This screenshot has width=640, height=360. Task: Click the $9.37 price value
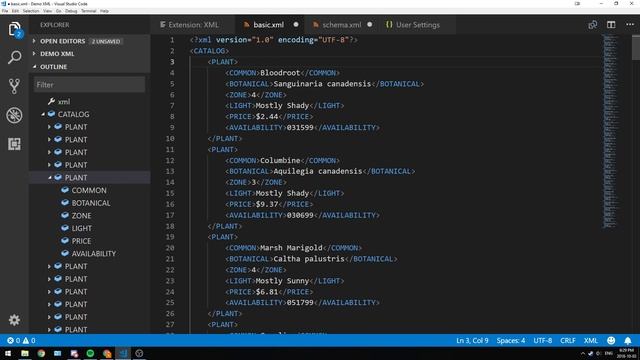pos(267,204)
